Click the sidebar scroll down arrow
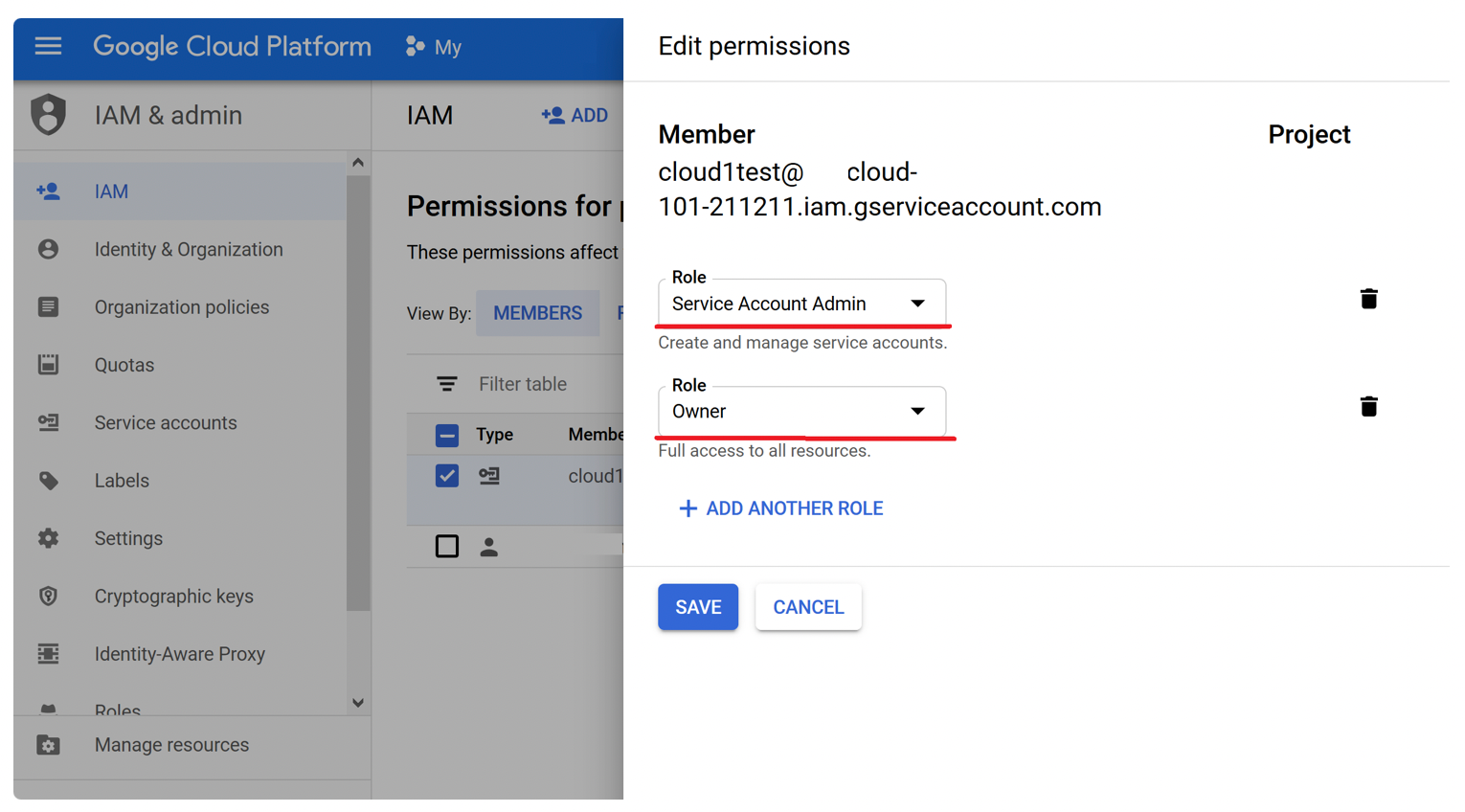 click(x=358, y=703)
